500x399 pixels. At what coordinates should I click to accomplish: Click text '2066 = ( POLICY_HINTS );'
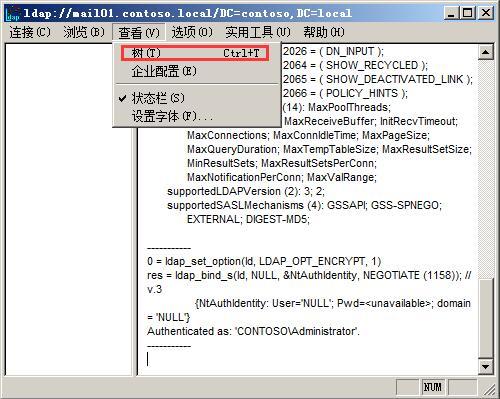coord(345,93)
